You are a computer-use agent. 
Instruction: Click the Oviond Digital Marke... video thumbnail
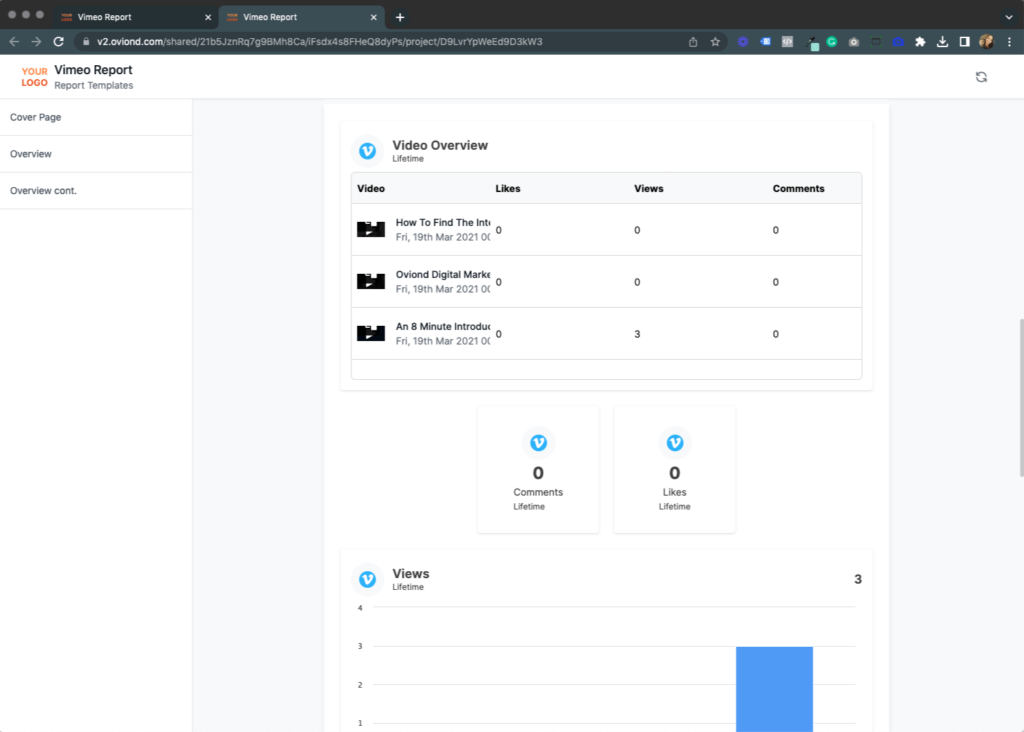click(371, 281)
